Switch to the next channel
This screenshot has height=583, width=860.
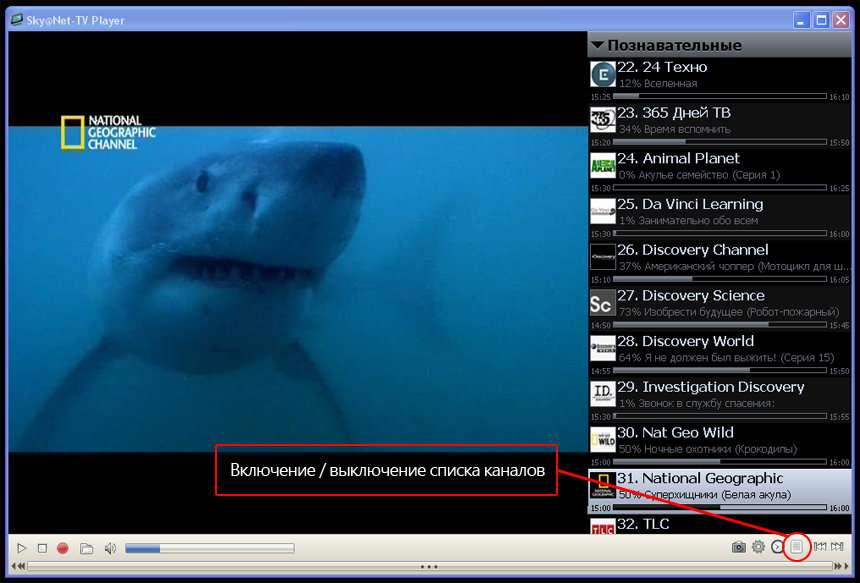pos(837,546)
